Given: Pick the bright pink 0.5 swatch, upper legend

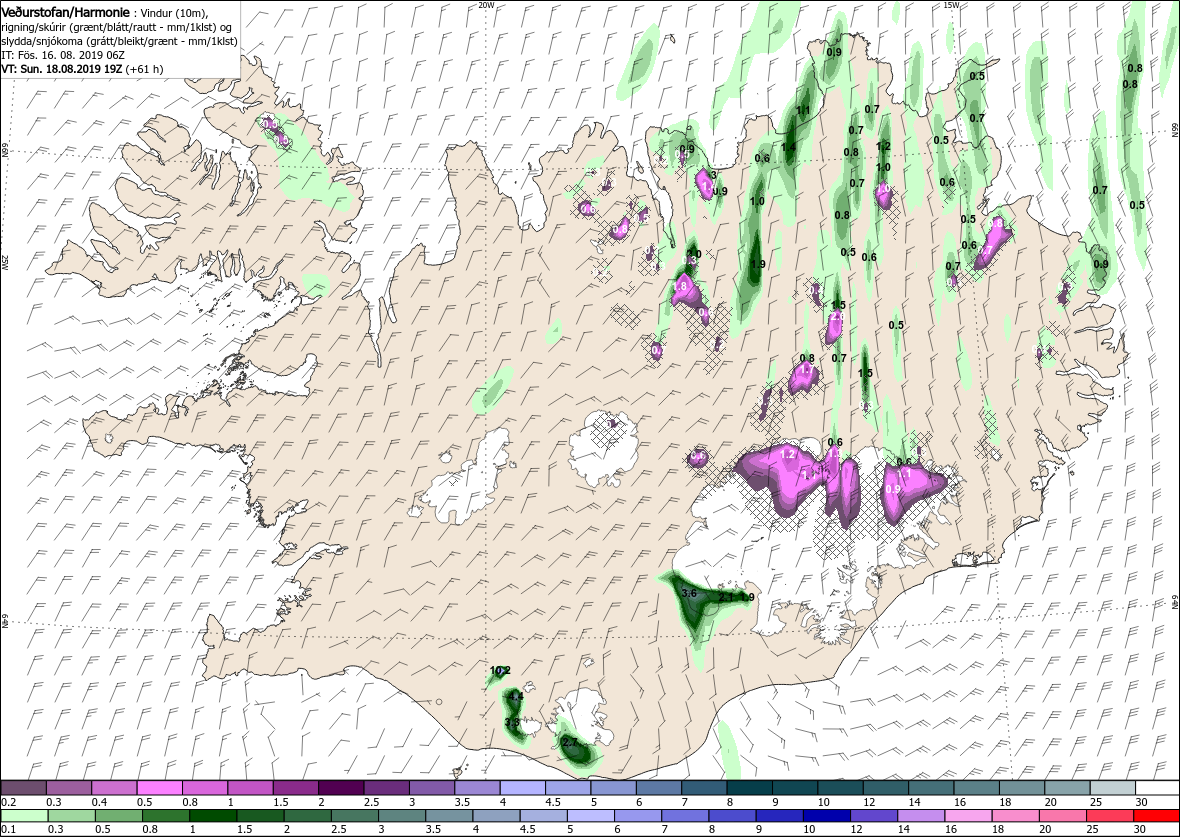Looking at the screenshot, I should [160, 787].
